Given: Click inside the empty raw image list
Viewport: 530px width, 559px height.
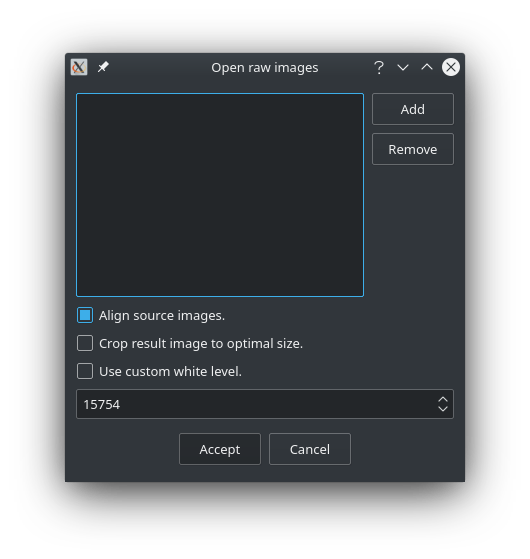Looking at the screenshot, I should point(220,195).
